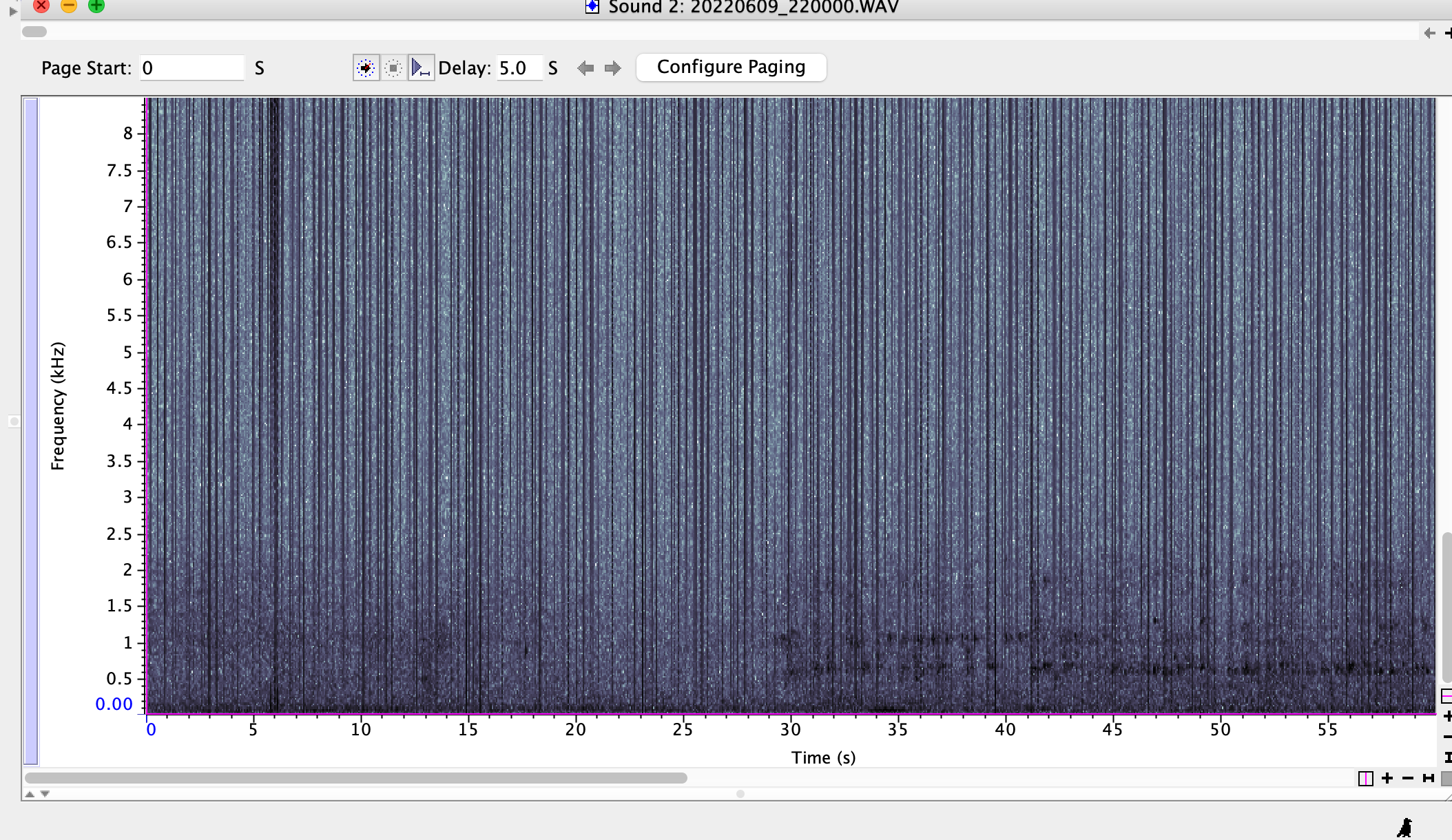Click the up triangle below the view
The image size is (1452, 840).
pyautogui.click(x=30, y=794)
